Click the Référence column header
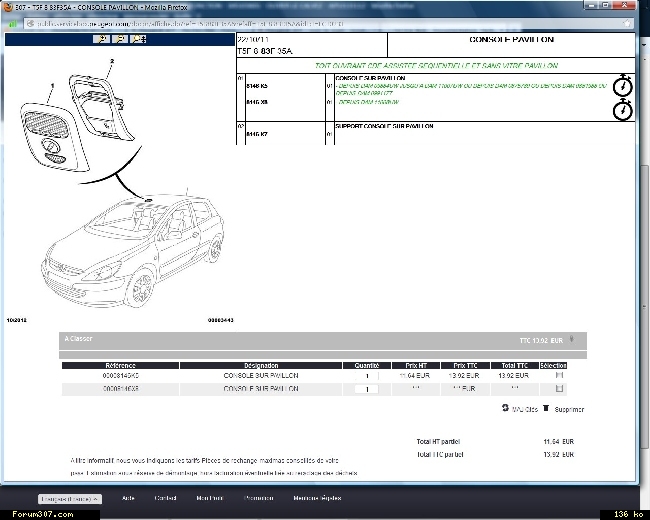This screenshot has width=650, height=520. click(x=120, y=365)
